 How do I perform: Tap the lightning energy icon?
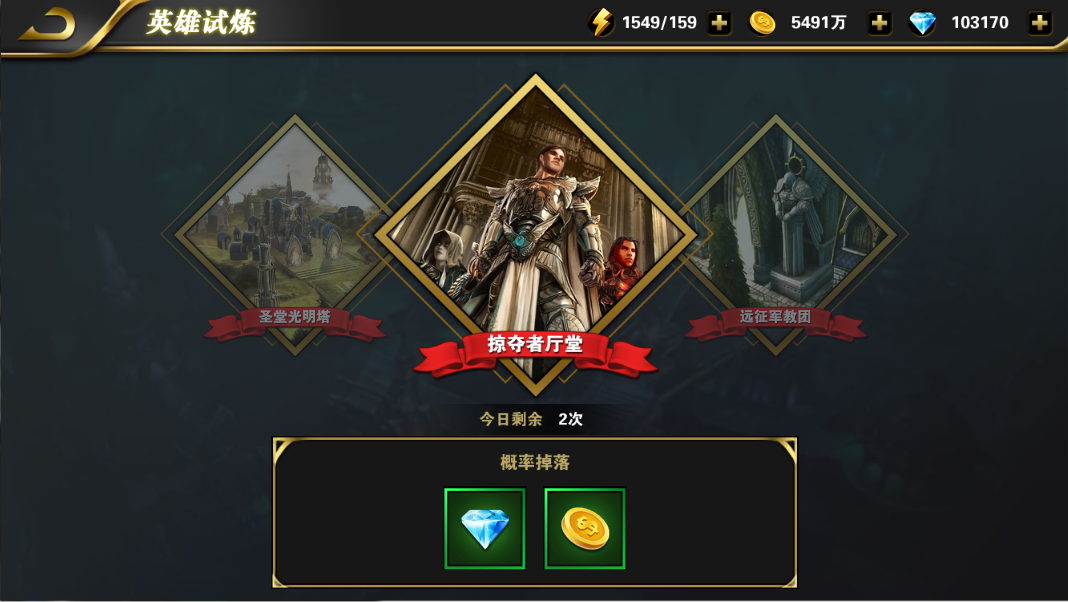click(601, 22)
